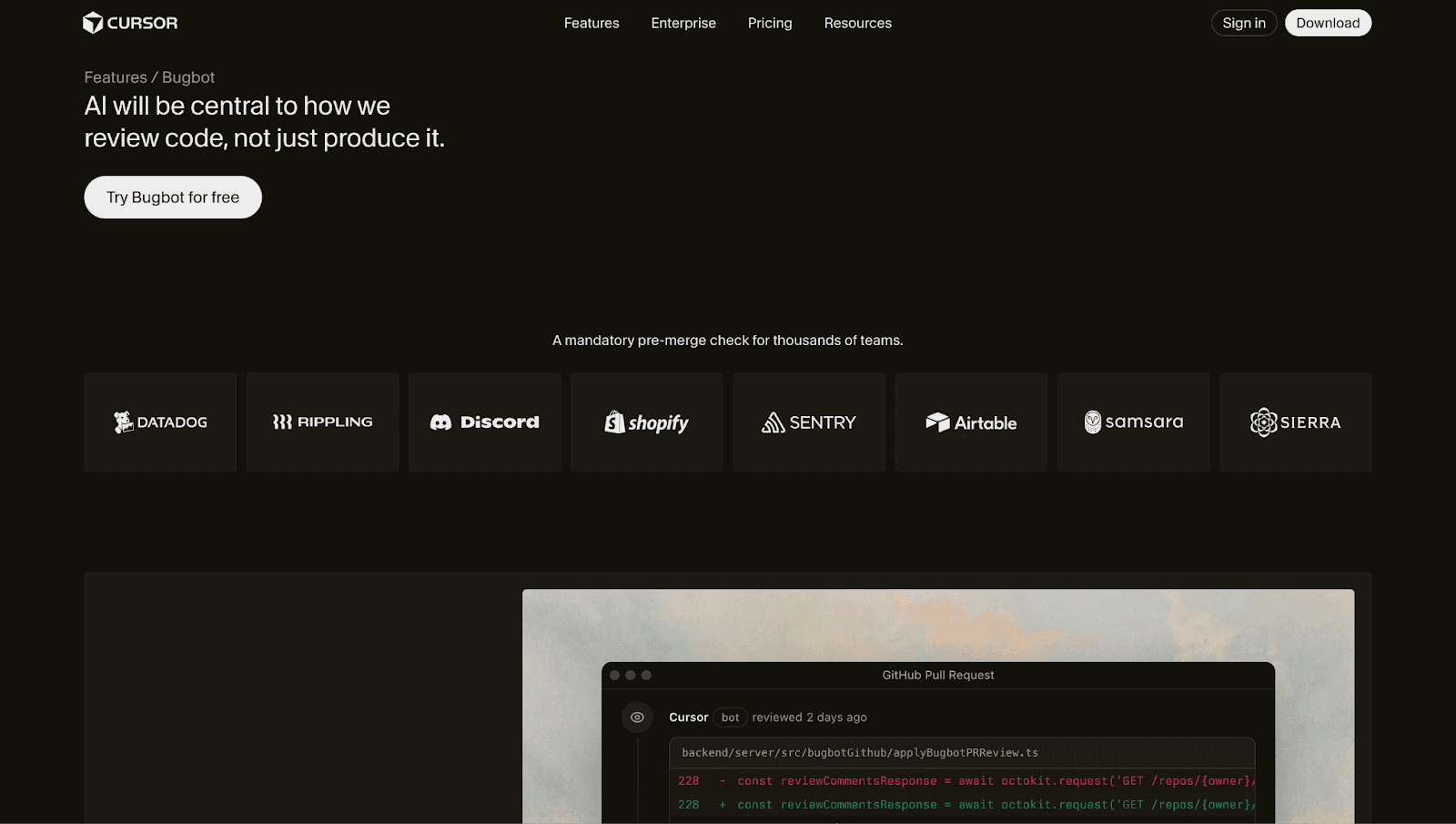Viewport: 1456px width, 824px height.
Task: Click the Bugbot breadcrumb text
Action: [x=188, y=77]
